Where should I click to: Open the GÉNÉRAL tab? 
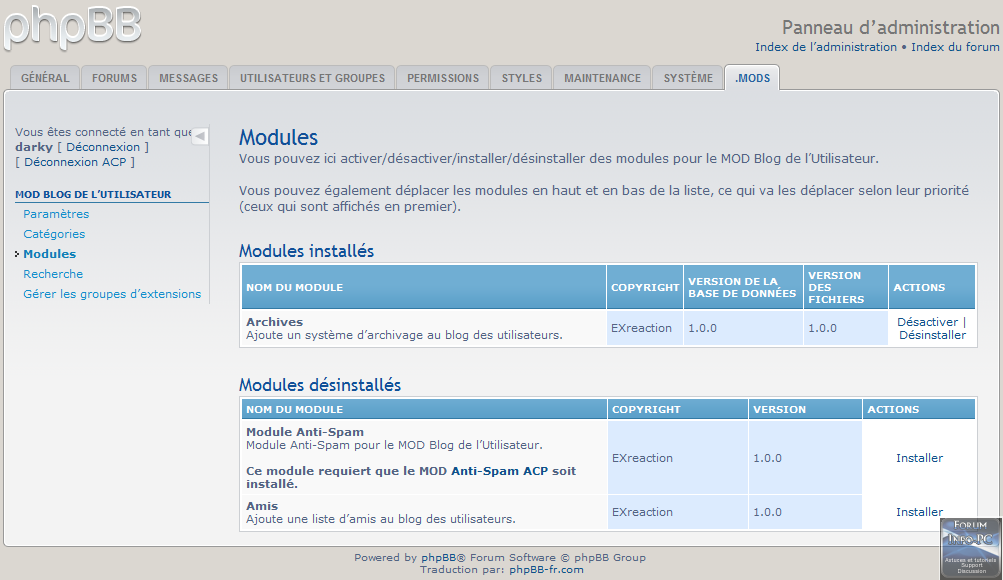[x=45, y=78]
